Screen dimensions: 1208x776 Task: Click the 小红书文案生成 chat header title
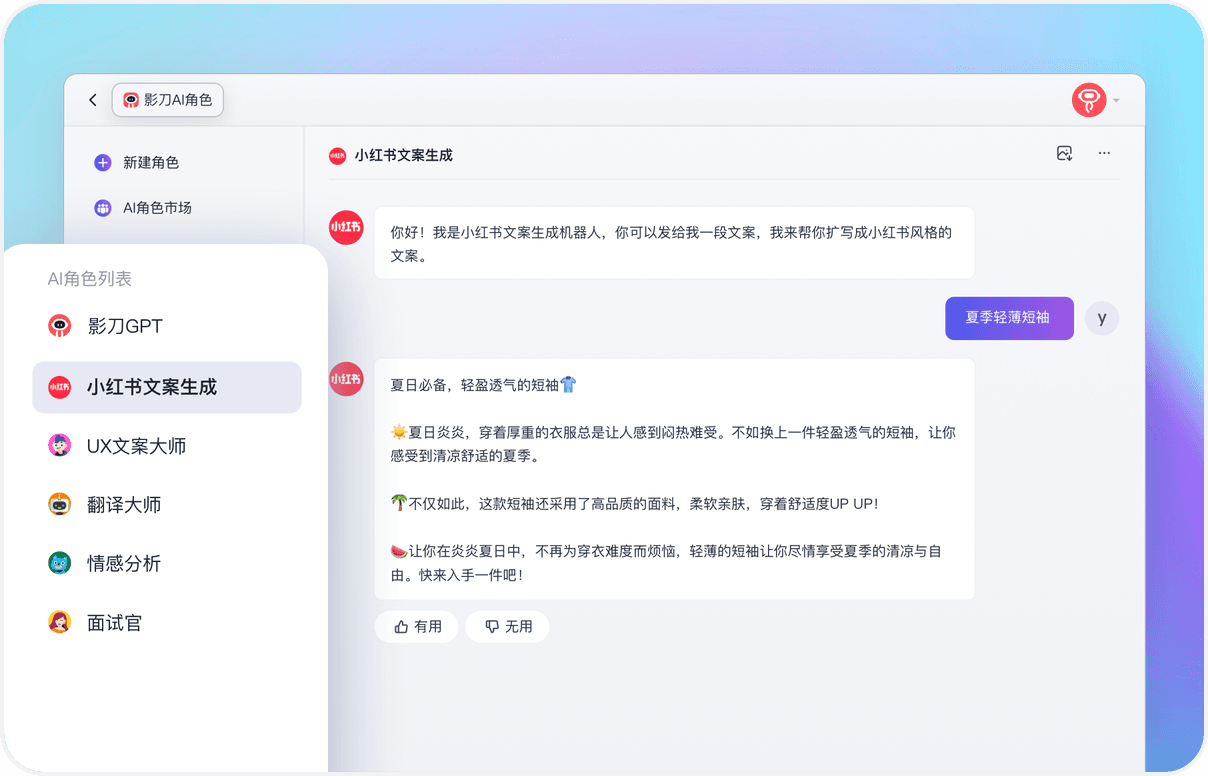(403, 155)
